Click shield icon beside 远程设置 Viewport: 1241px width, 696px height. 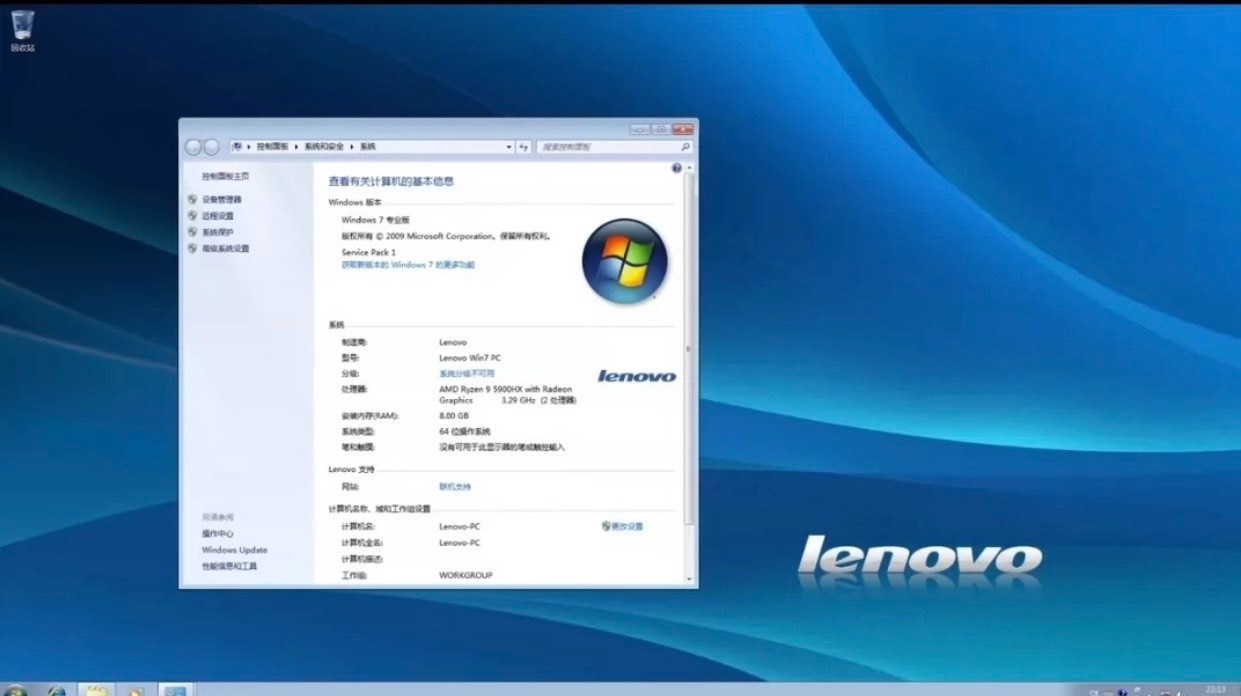point(192,215)
